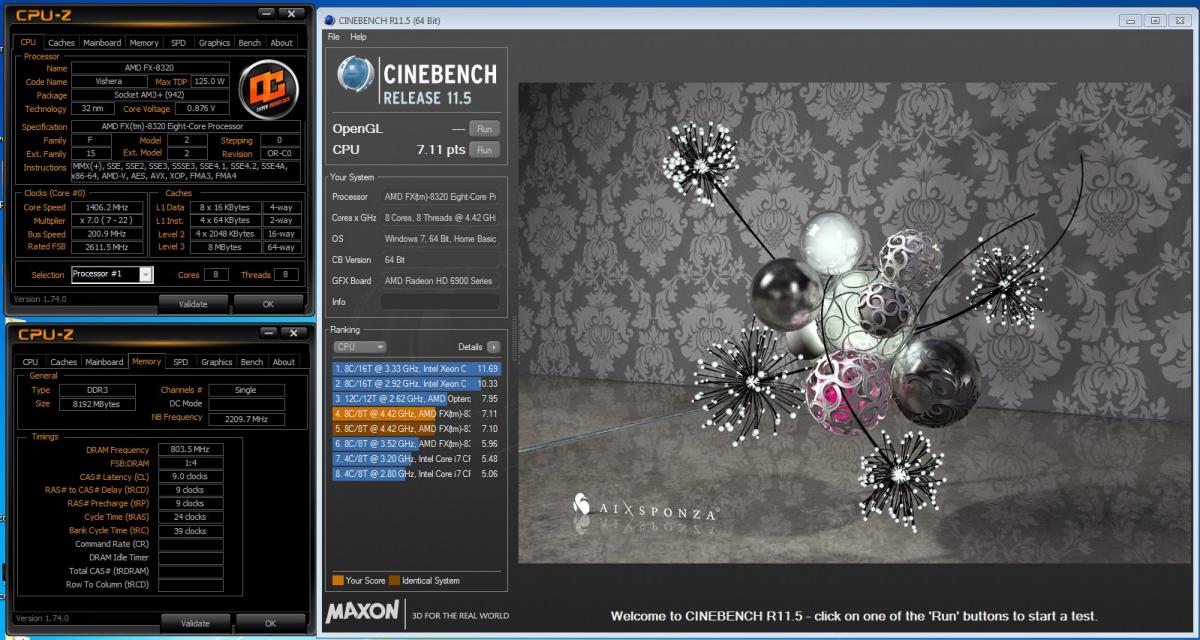
Task: Click Validate button in top CPU-Z window
Action: tap(193, 303)
